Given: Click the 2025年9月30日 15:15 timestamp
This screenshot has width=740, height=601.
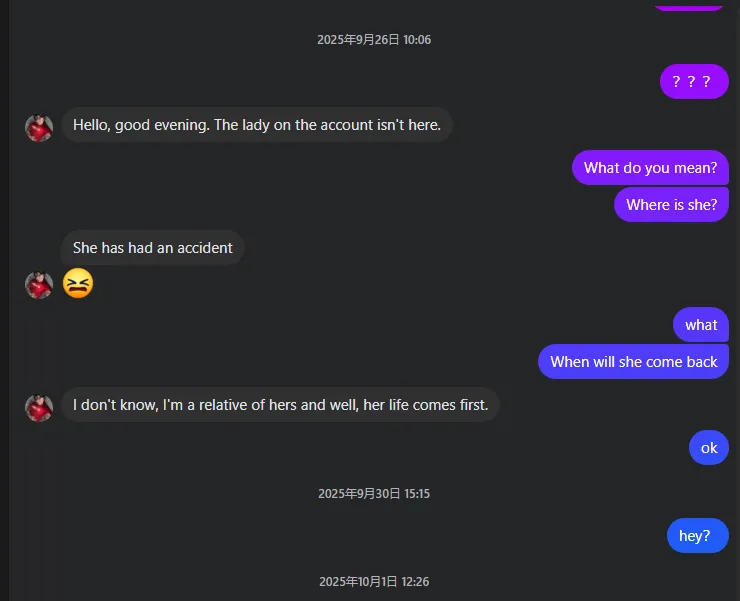Looking at the screenshot, I should coord(374,494).
